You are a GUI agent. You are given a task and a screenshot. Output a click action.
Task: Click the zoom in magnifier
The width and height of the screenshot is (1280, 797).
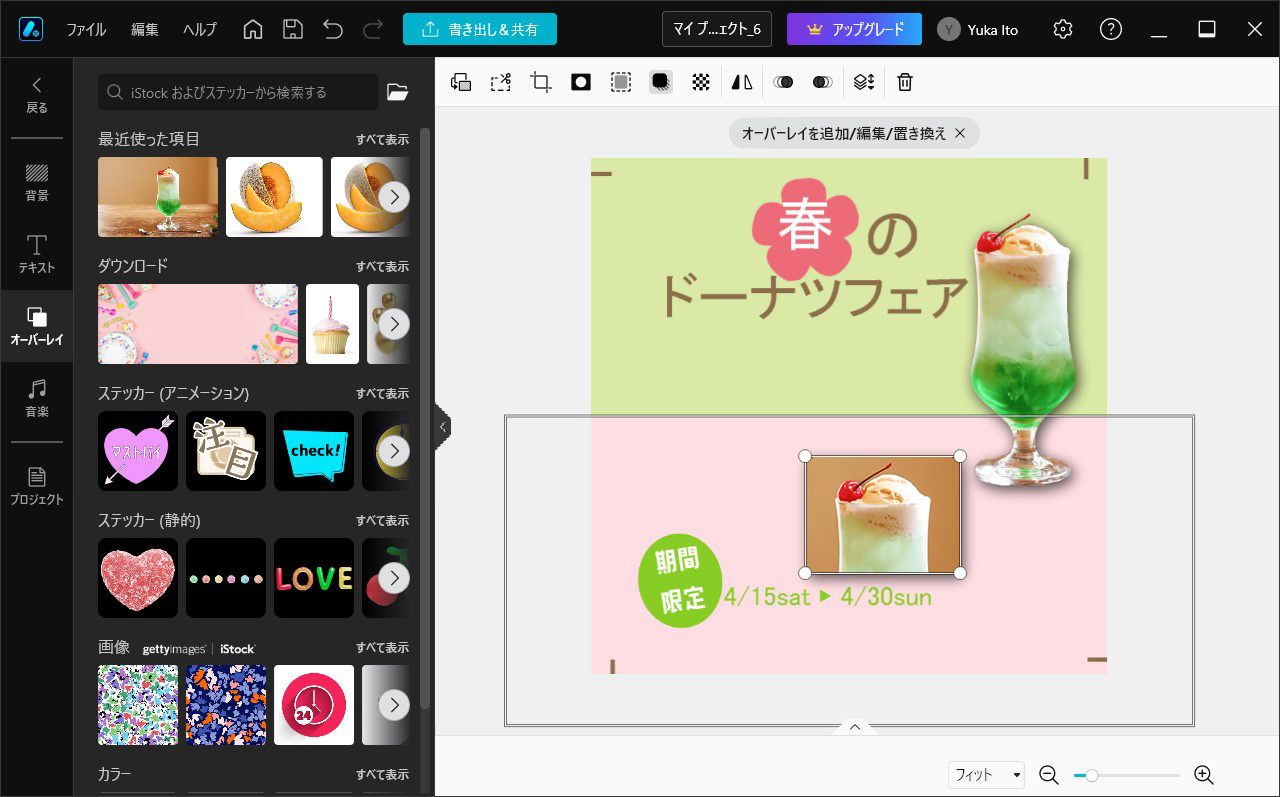1204,775
